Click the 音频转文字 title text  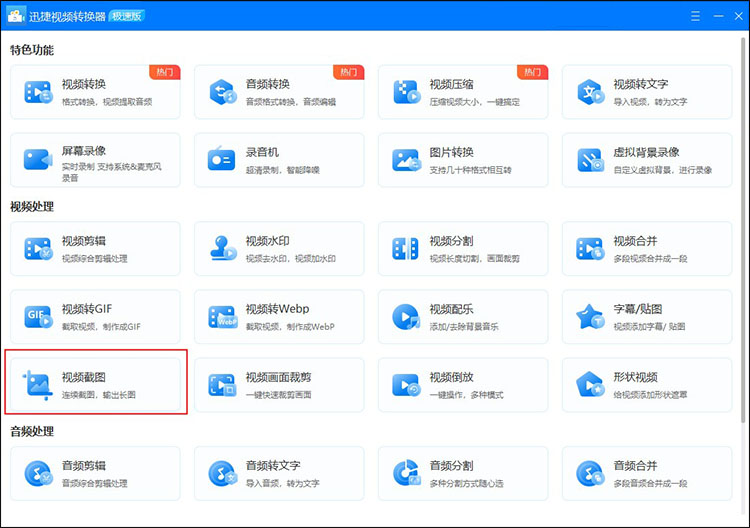(x=273, y=466)
